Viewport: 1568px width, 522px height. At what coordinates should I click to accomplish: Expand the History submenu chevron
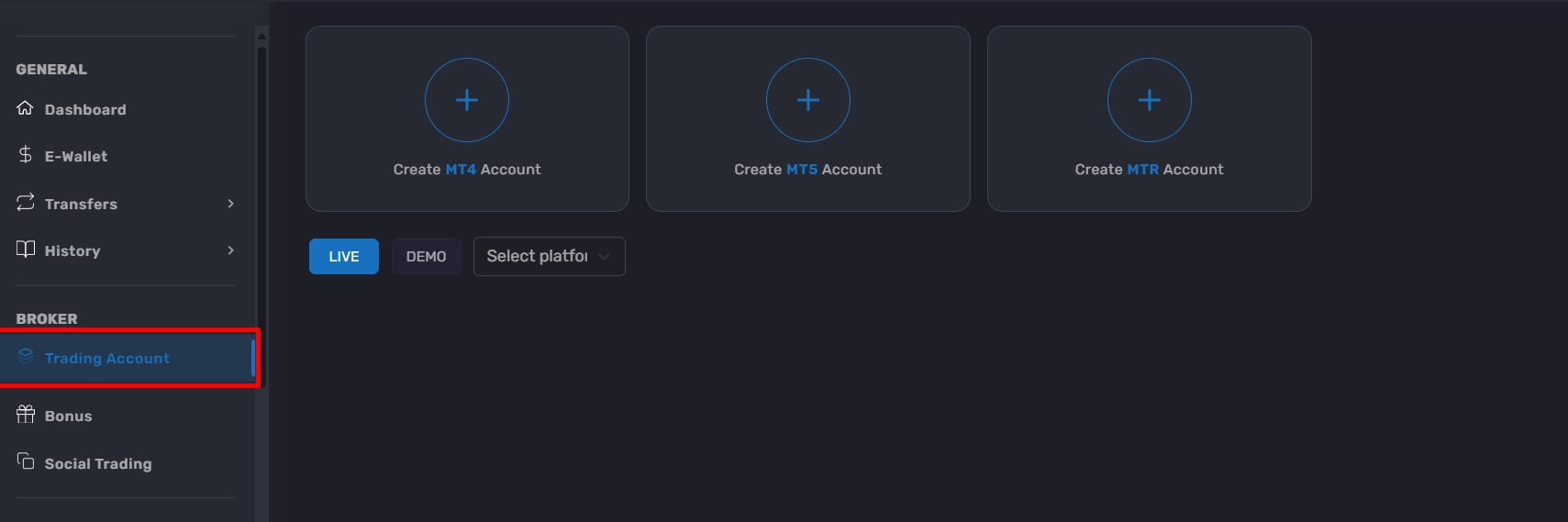[x=231, y=250]
